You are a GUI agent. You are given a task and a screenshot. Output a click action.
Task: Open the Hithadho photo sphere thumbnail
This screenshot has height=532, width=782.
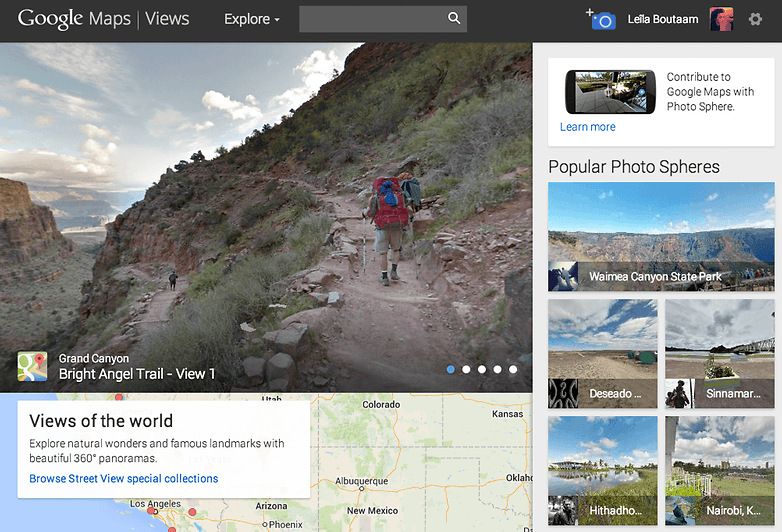(602, 471)
